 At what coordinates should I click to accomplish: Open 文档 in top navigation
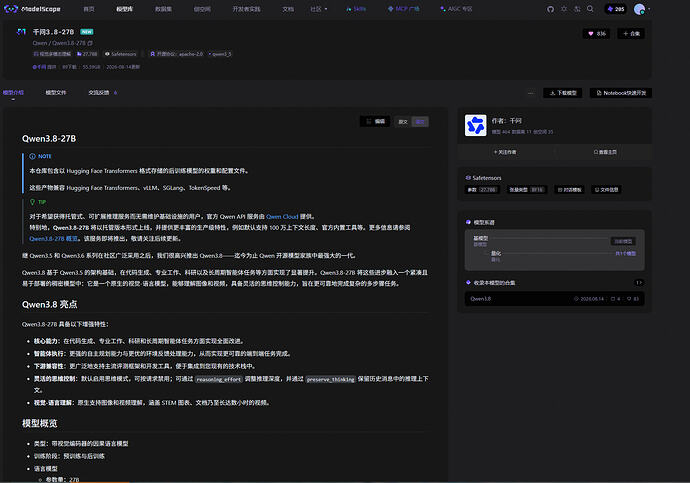coord(288,9)
